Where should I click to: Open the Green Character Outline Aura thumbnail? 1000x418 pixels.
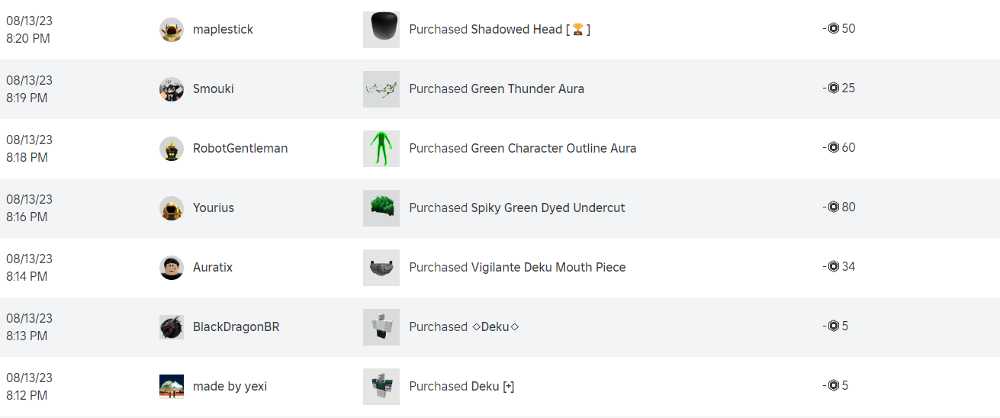tap(381, 149)
